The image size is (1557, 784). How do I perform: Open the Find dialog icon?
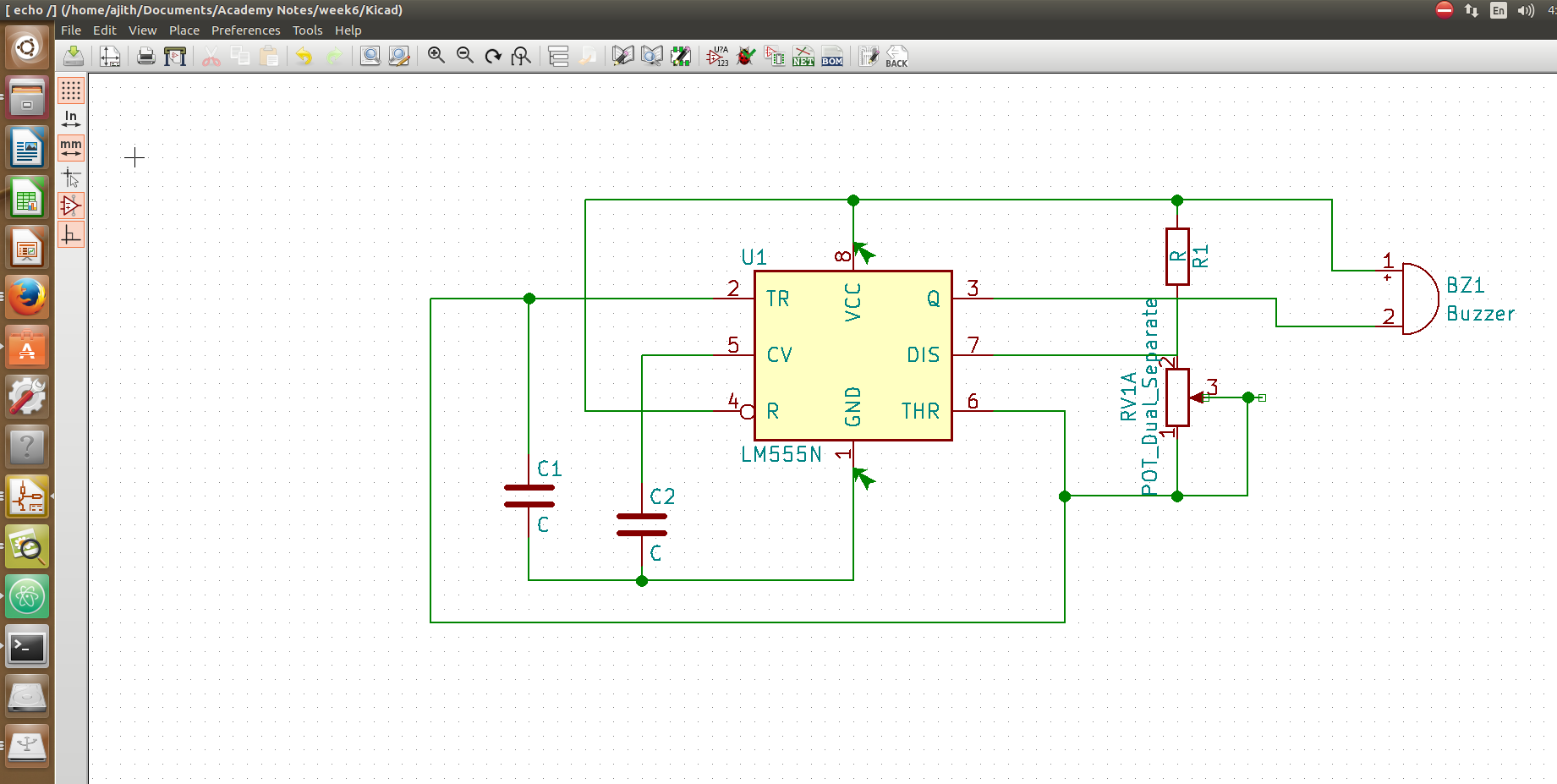[x=370, y=56]
